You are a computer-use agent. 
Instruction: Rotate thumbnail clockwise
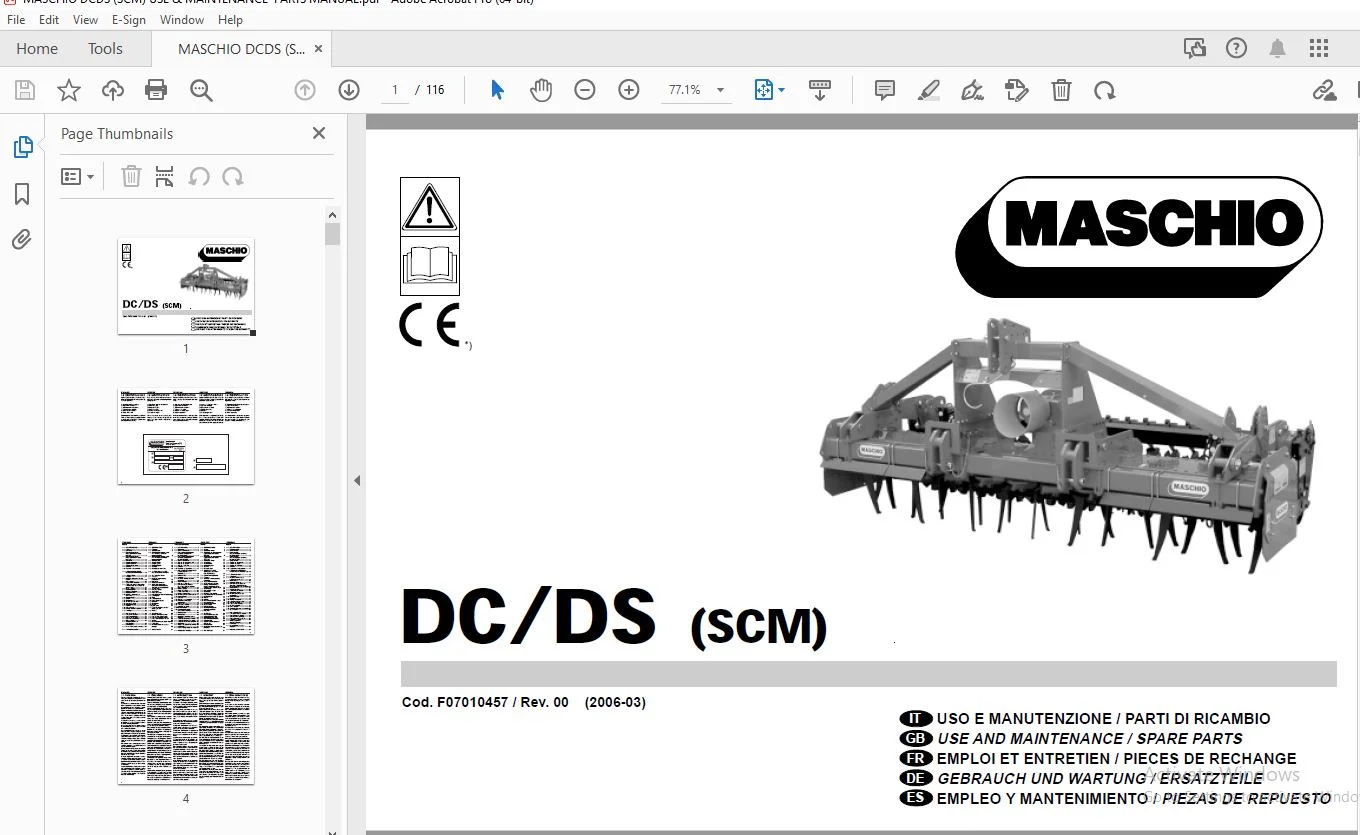(233, 177)
